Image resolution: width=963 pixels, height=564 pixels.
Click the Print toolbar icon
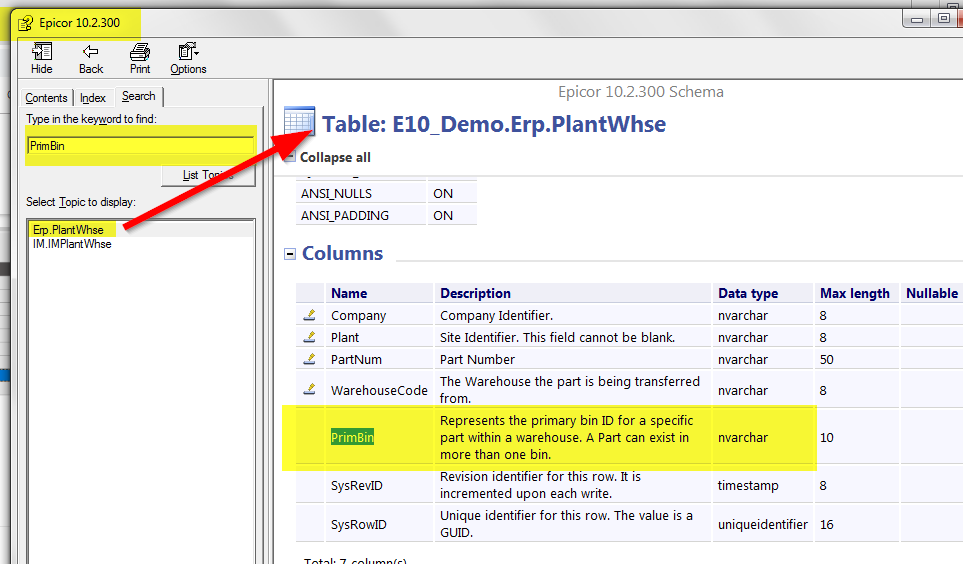click(x=140, y=58)
